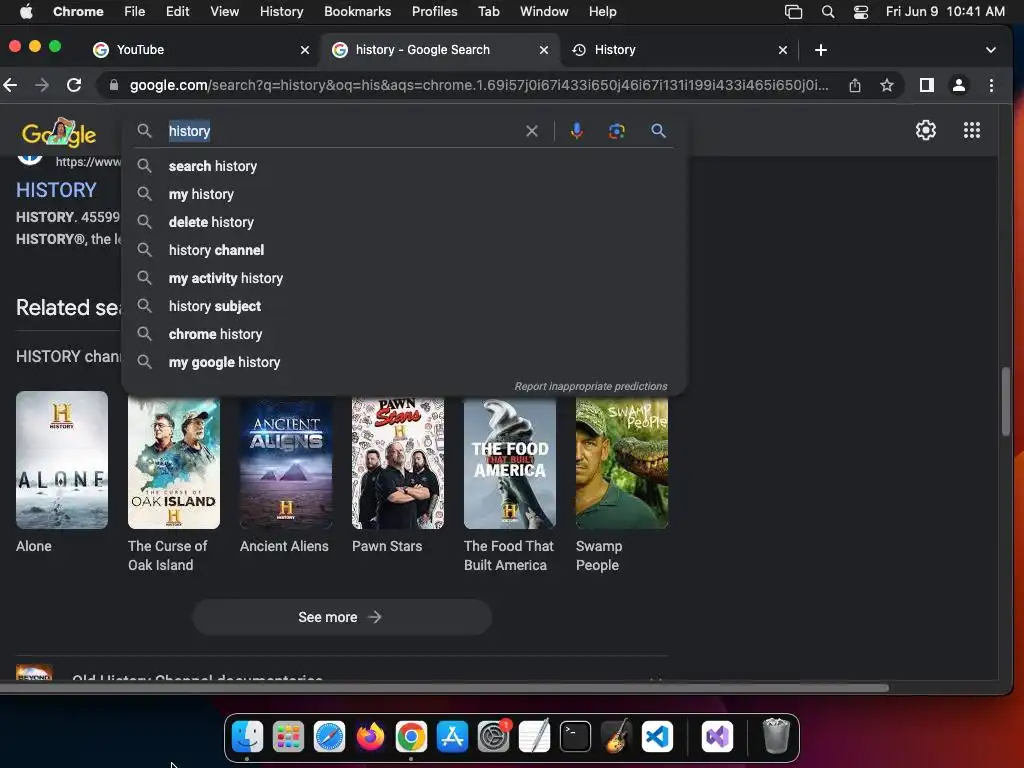Image resolution: width=1024 pixels, height=768 pixels.
Task: Click the See more button
Action: pos(342,617)
